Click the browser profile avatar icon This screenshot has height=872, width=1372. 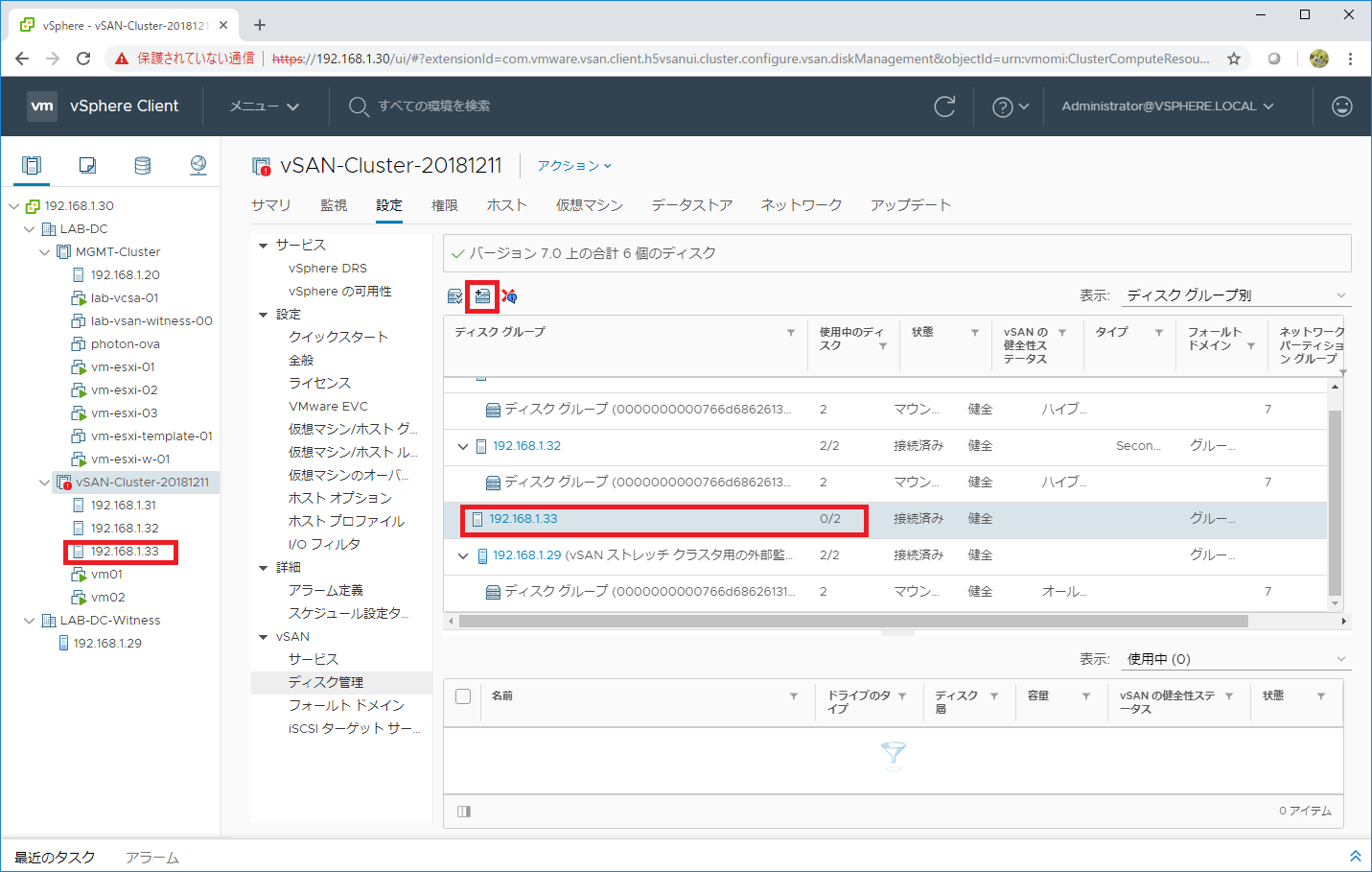coord(1319,59)
